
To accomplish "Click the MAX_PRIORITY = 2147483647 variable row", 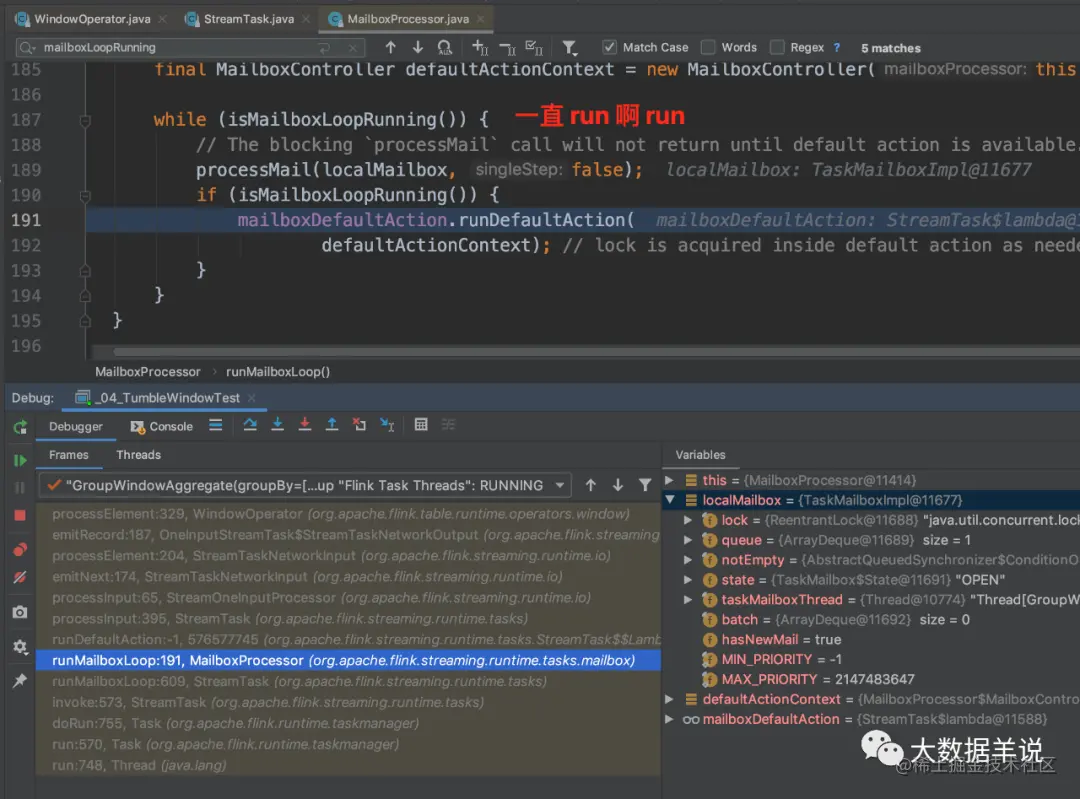I will click(871, 679).
